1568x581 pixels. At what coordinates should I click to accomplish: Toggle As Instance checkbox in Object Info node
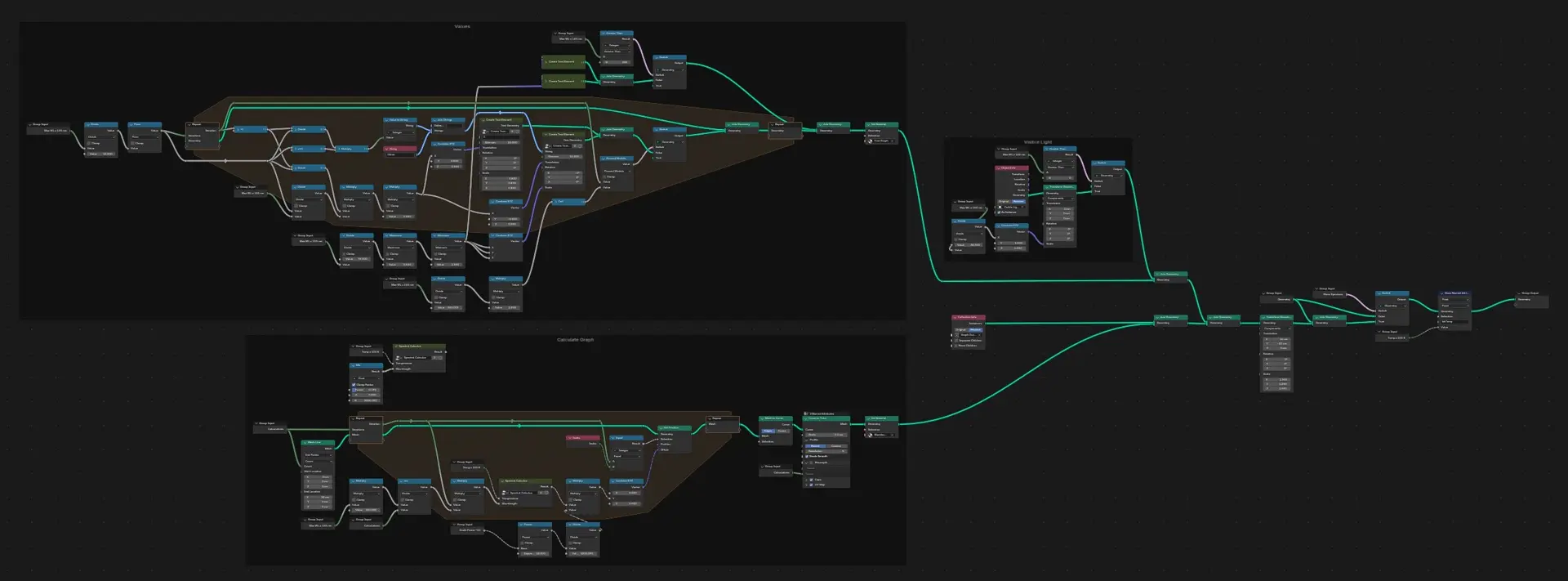[999, 212]
